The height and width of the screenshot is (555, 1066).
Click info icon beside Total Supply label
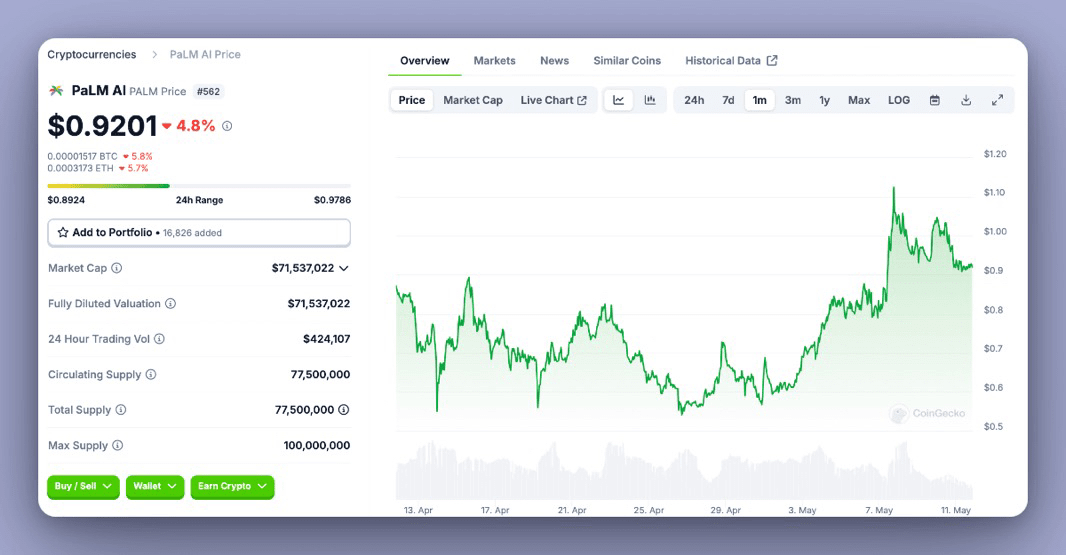(121, 409)
